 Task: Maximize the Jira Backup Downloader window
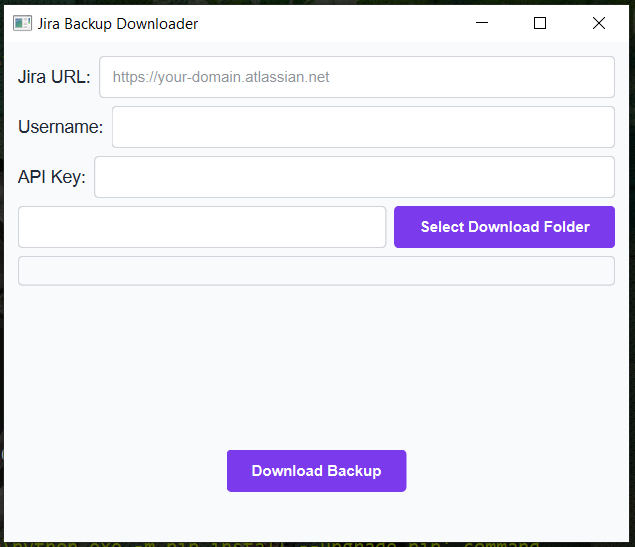point(540,23)
